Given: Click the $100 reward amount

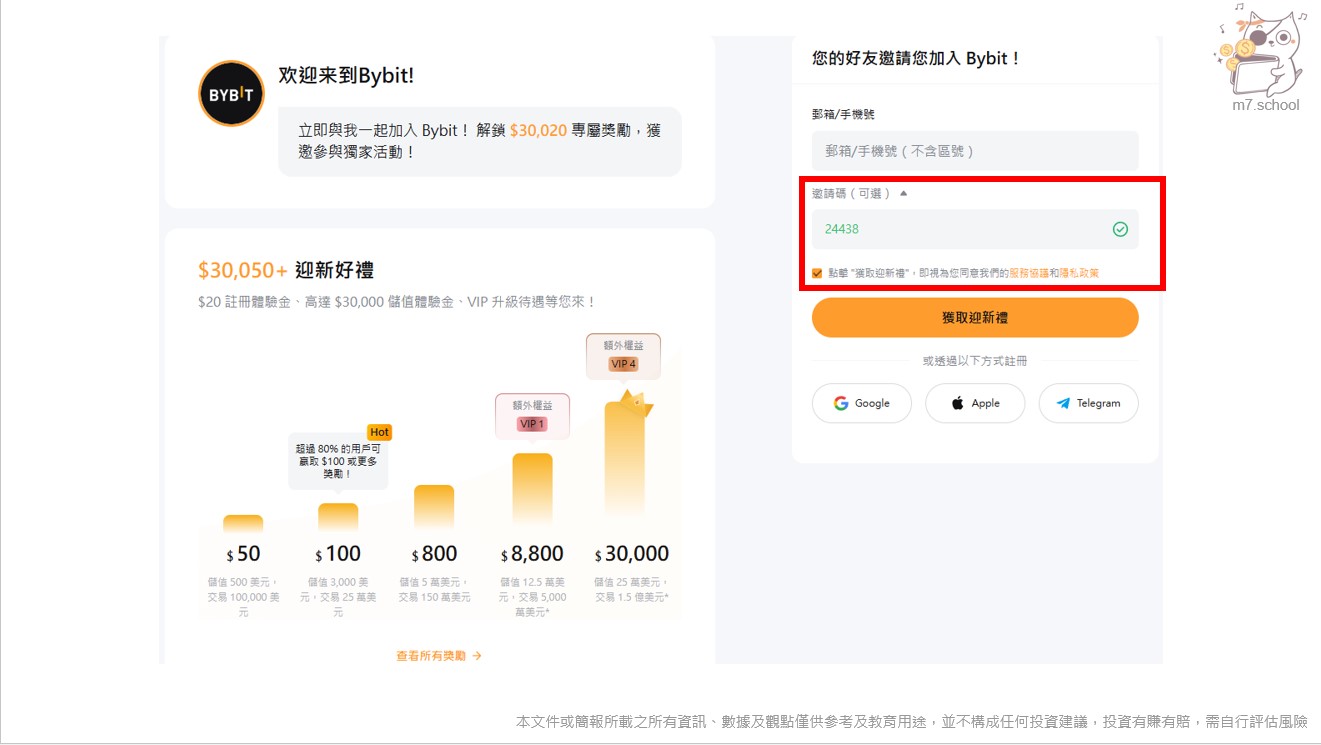Looking at the screenshot, I should [338, 554].
